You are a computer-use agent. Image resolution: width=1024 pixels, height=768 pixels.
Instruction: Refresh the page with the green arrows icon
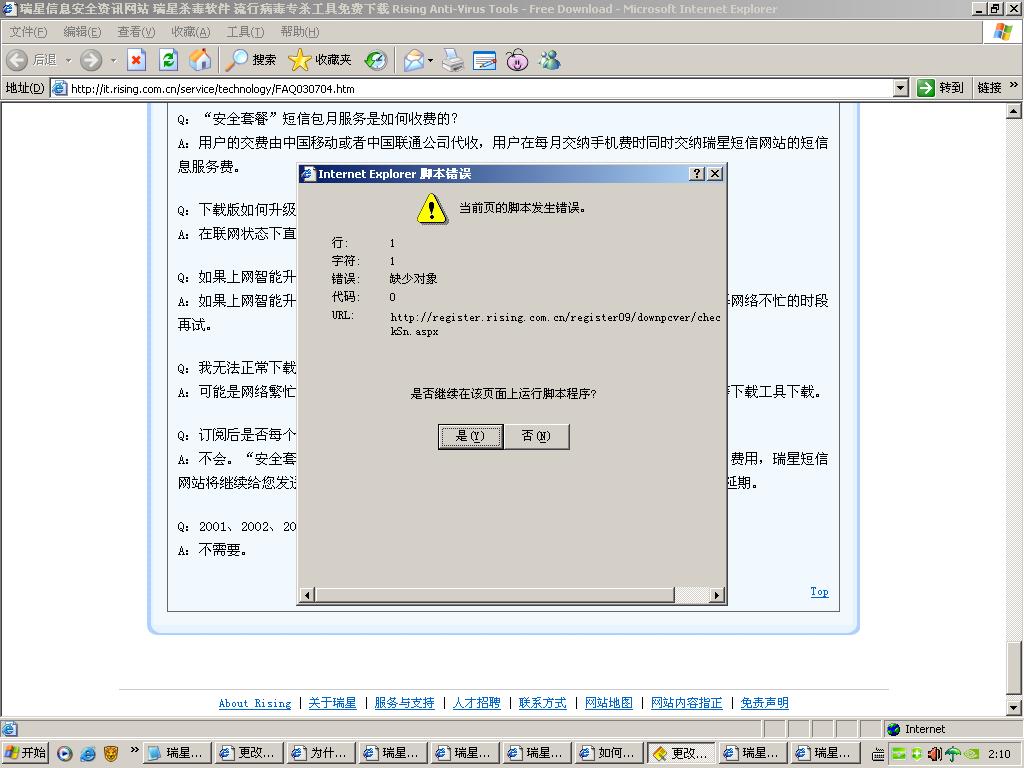[168, 60]
